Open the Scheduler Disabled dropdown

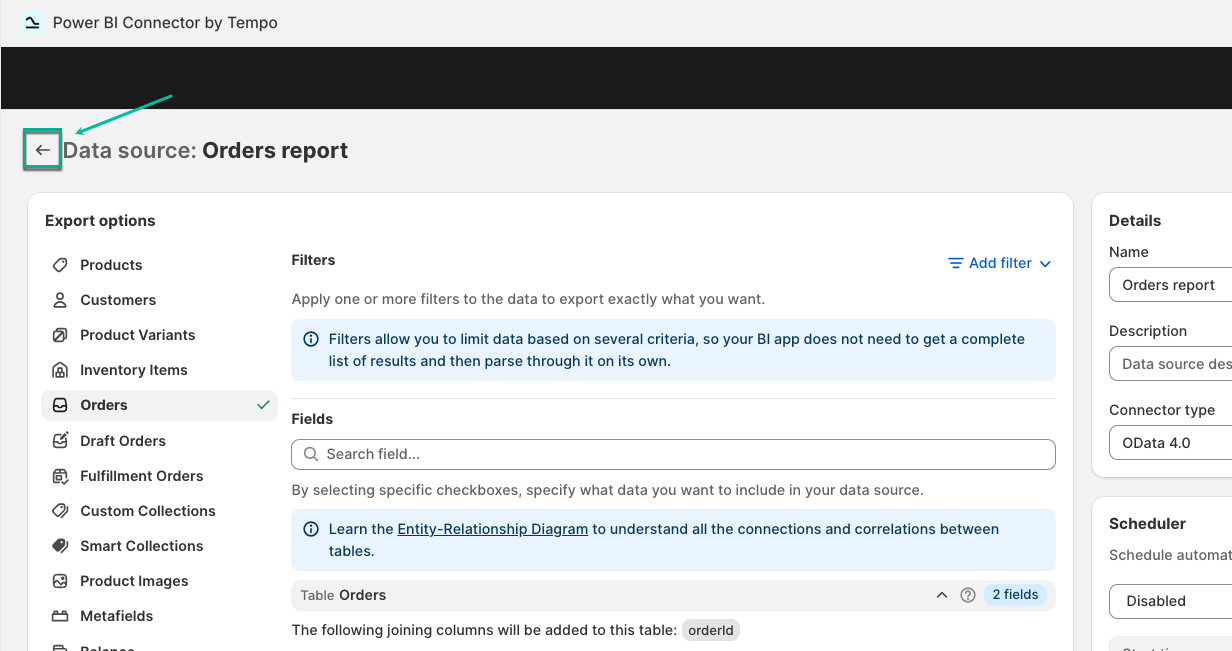[x=1170, y=601]
